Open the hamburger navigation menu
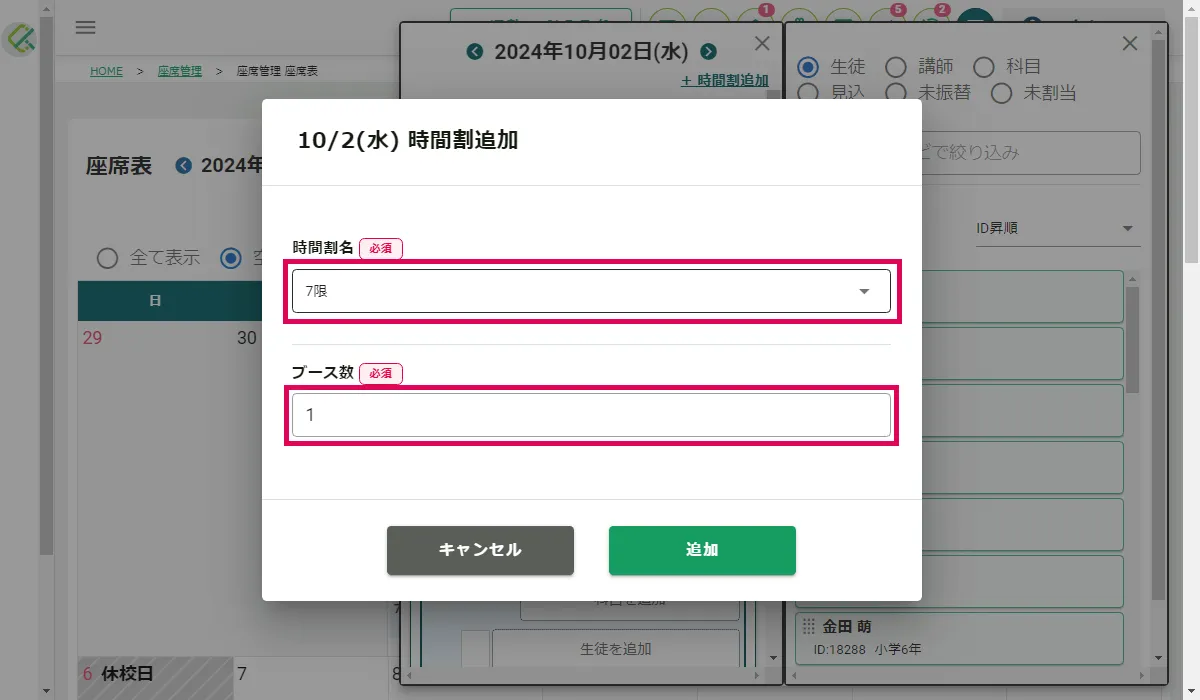 click(x=86, y=28)
